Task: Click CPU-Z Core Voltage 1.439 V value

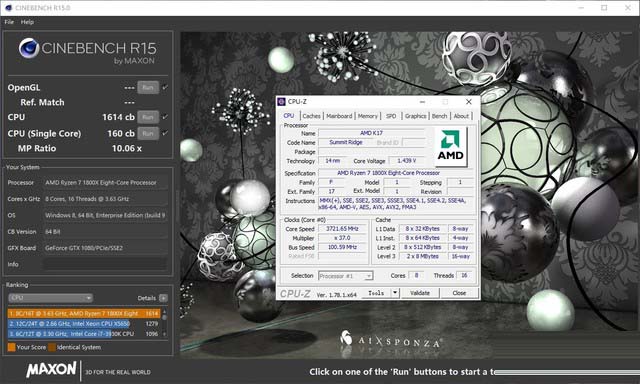Action: coord(407,161)
